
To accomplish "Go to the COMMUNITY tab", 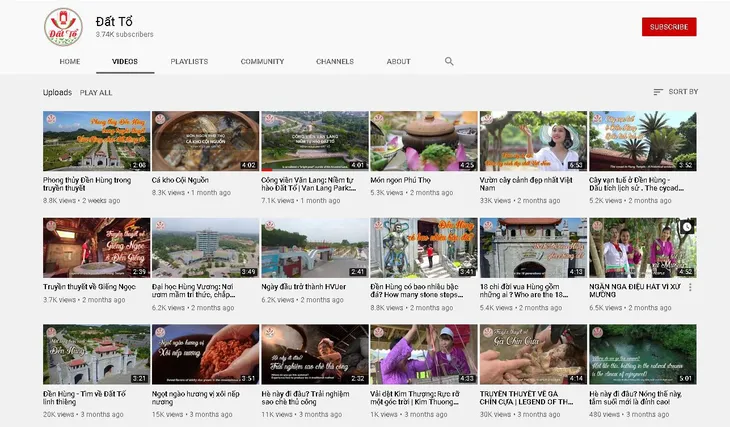I will coord(263,61).
